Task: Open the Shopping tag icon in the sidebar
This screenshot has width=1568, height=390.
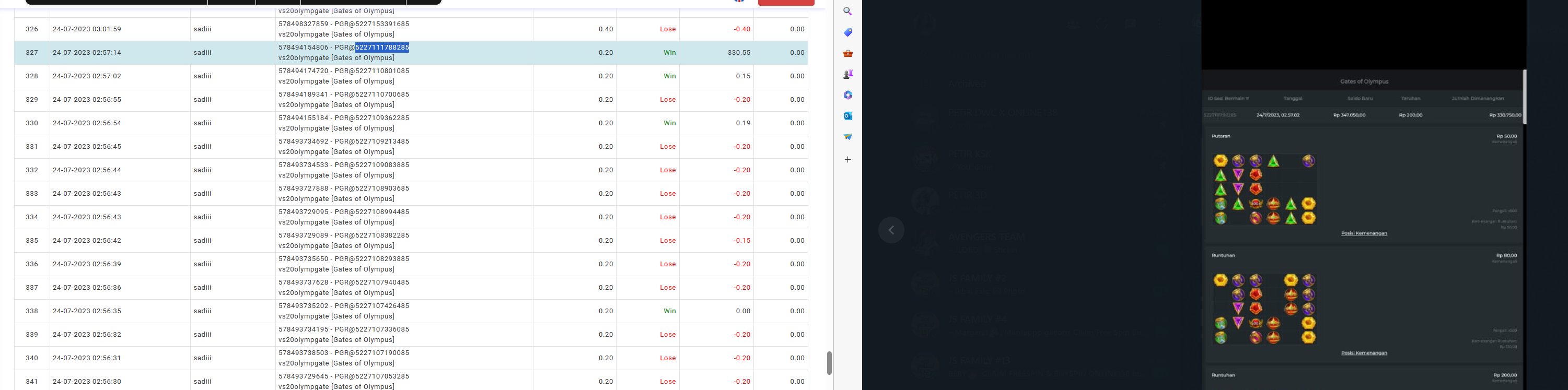Action: [847, 32]
